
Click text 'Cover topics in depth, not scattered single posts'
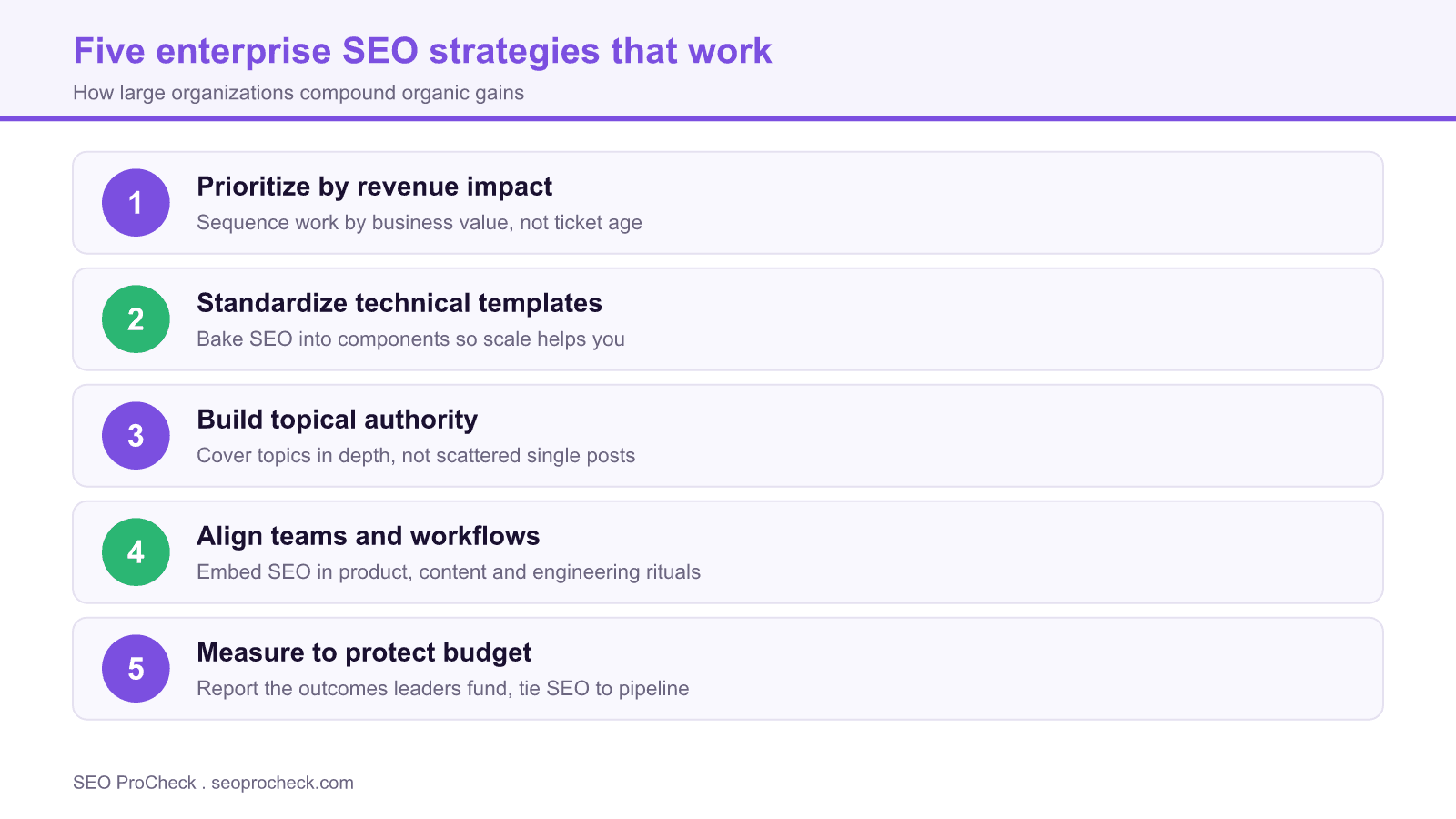[x=416, y=456]
